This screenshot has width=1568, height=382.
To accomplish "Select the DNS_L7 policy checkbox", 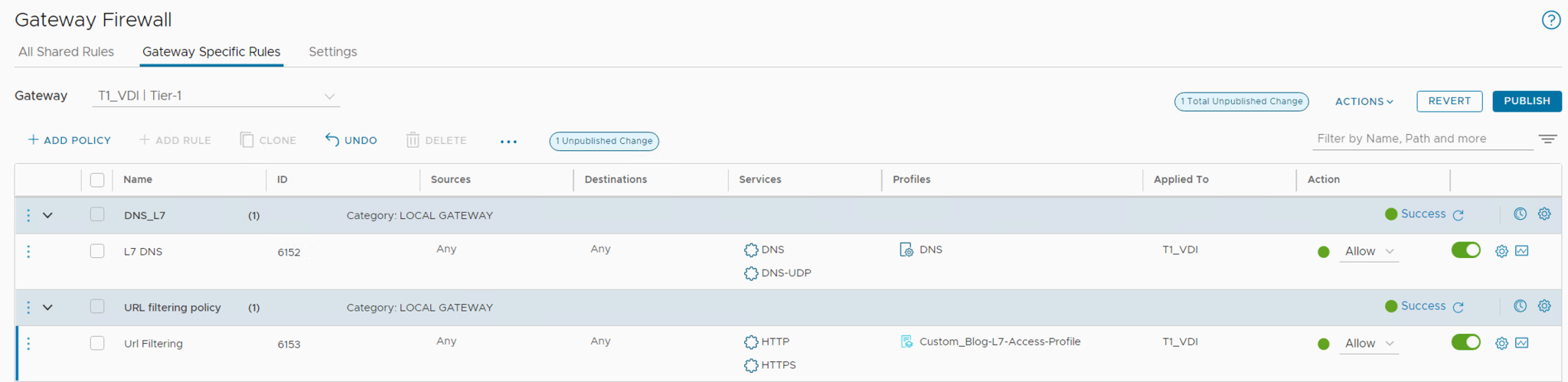I will click(97, 214).
